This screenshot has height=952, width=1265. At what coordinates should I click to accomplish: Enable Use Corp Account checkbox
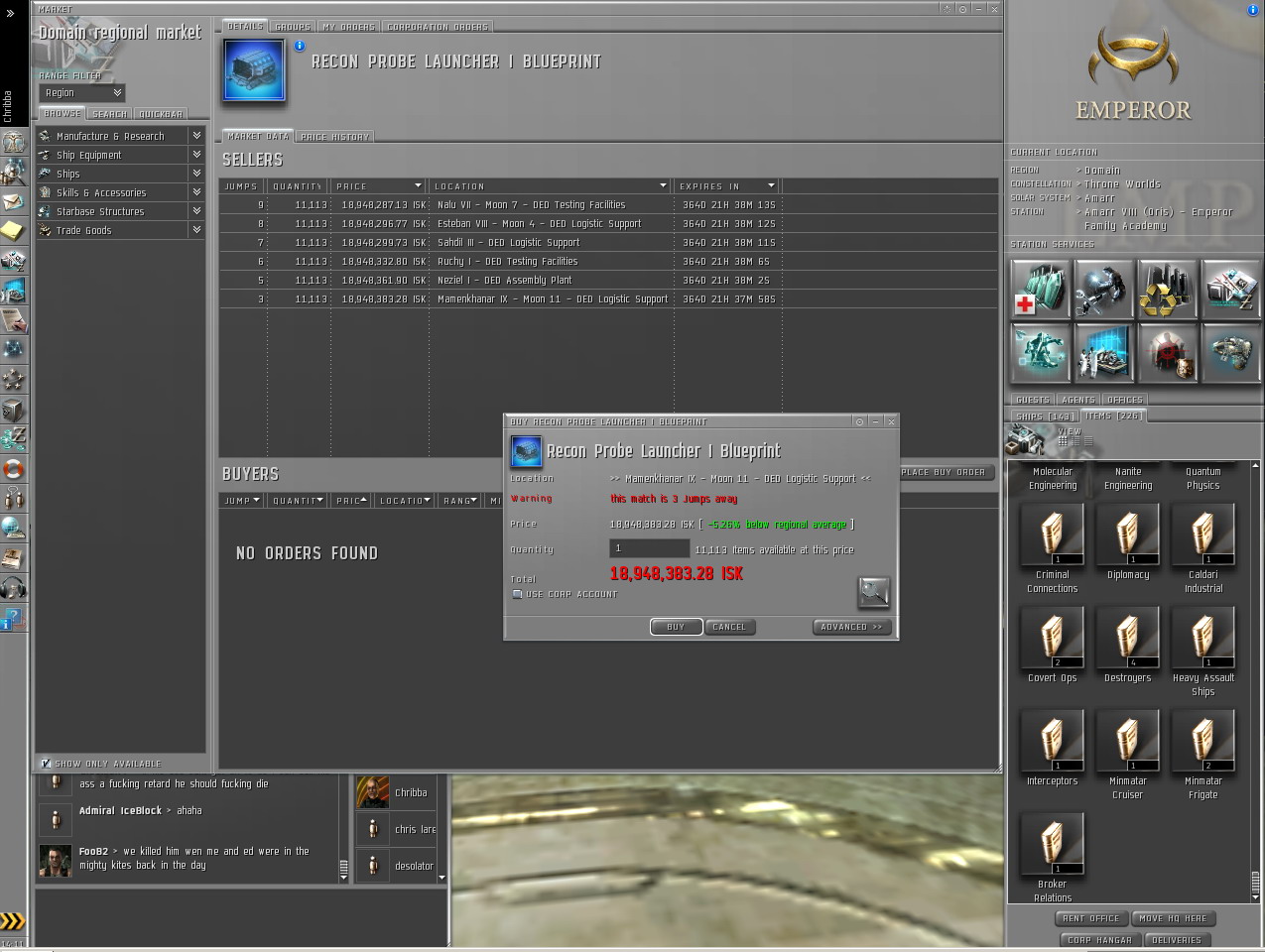pyautogui.click(x=517, y=594)
